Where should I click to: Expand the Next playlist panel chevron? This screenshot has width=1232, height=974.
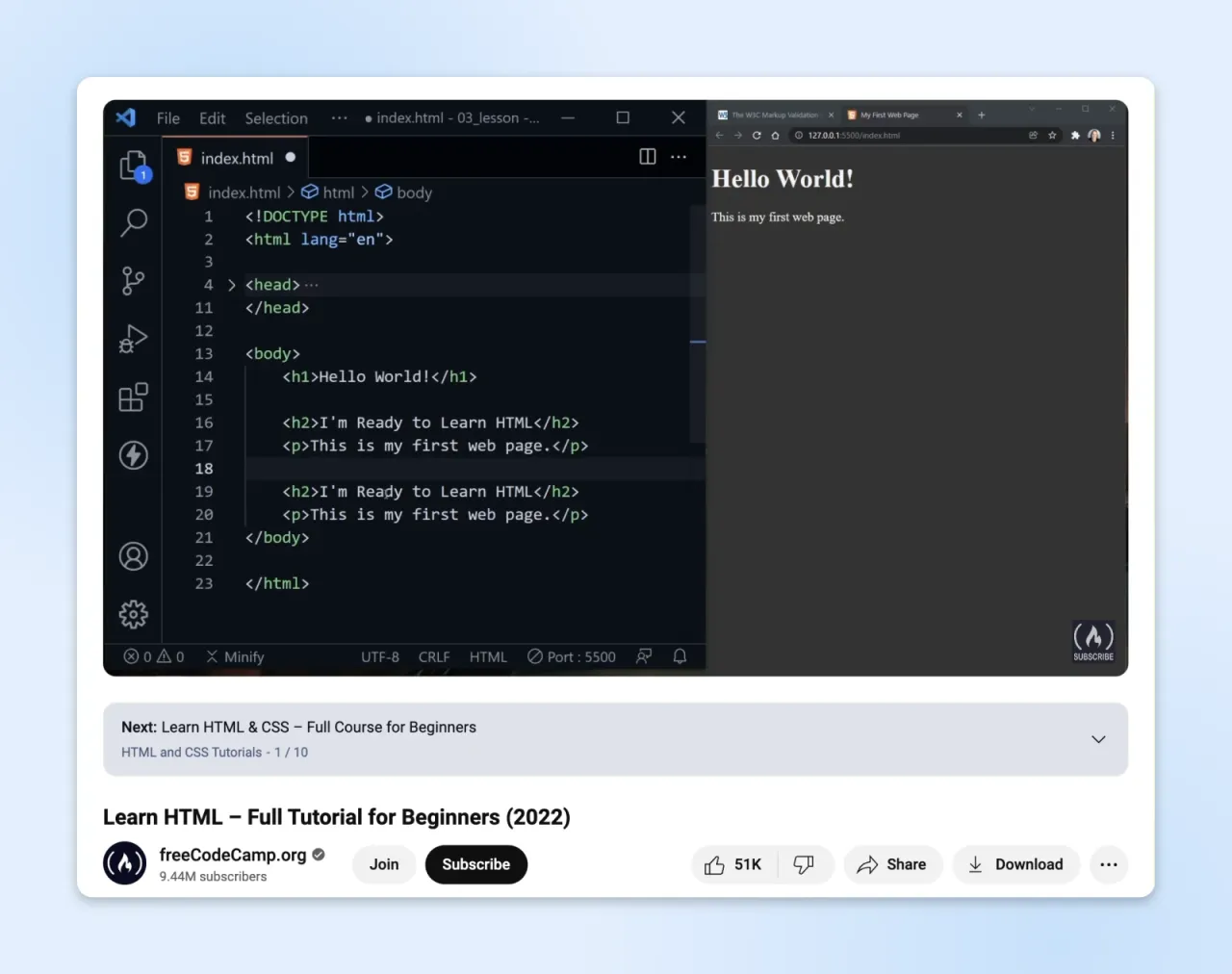[x=1098, y=739]
